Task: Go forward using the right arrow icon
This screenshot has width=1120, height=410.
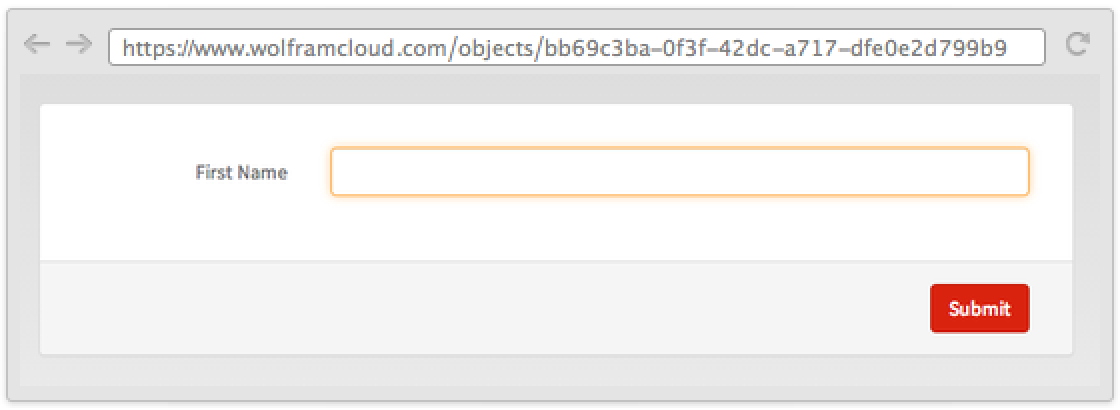Action: [x=78, y=44]
